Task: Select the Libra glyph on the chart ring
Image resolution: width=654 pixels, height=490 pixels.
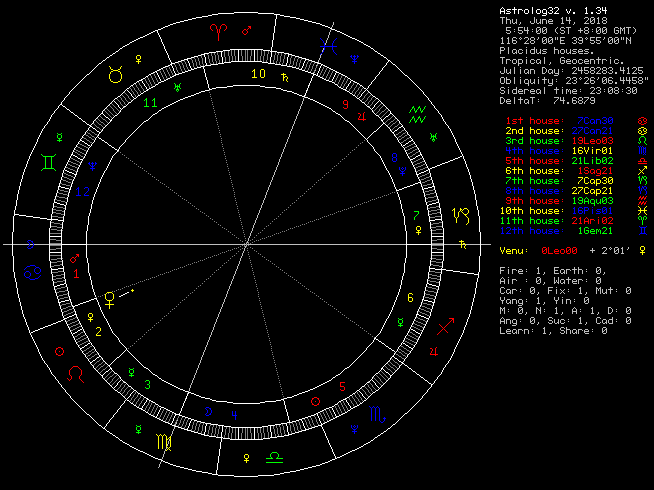Action: coord(273,458)
